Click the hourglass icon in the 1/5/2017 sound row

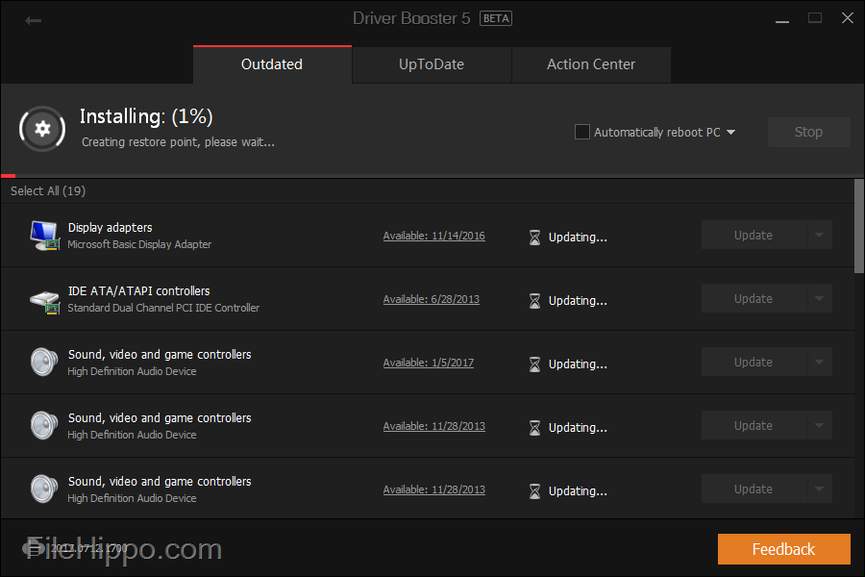(x=535, y=364)
